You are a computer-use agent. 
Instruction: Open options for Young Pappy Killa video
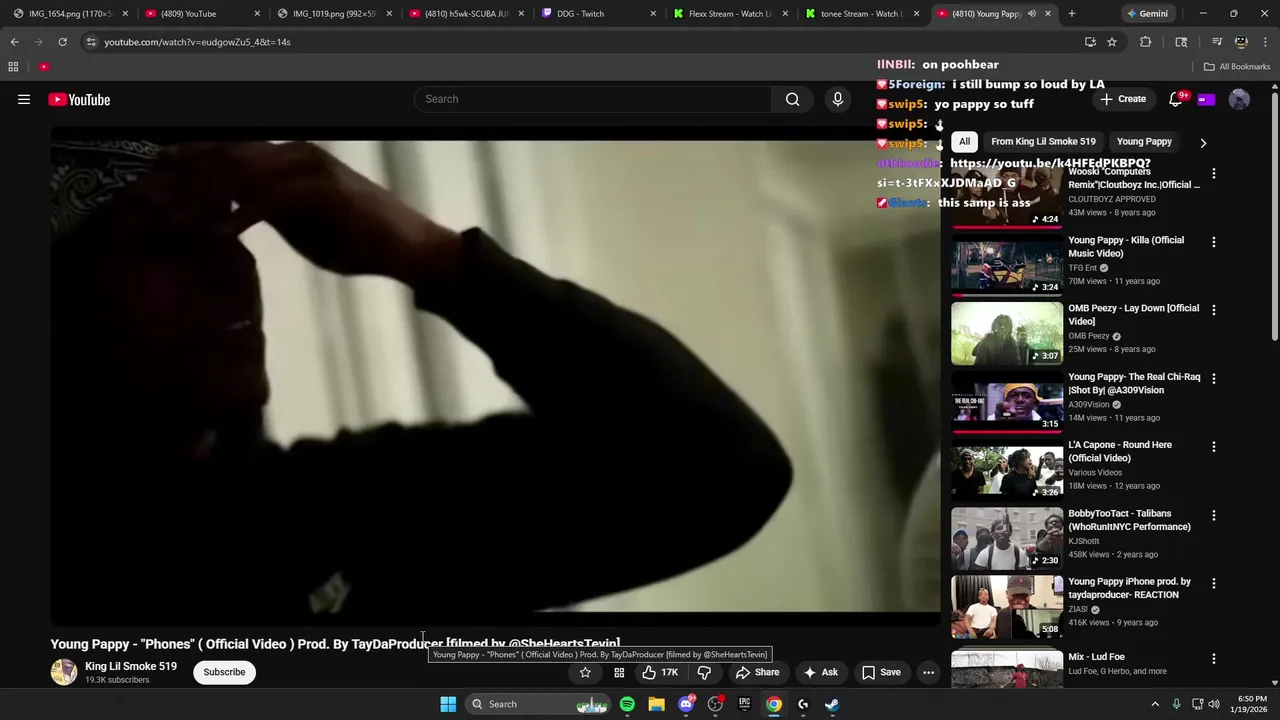point(1214,242)
